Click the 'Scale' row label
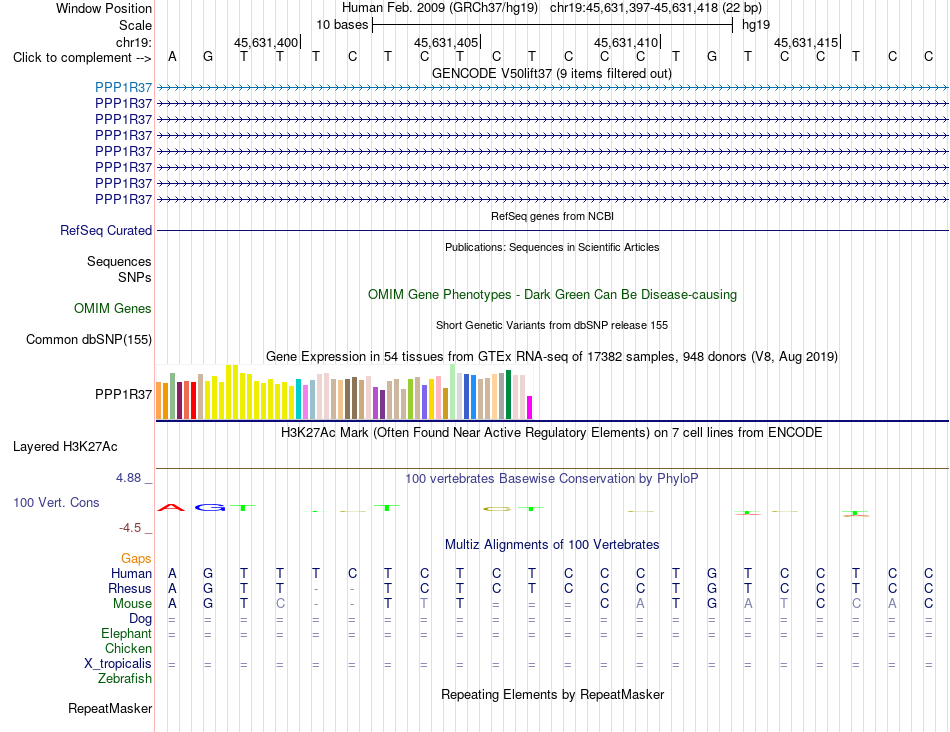The width and height of the screenshot is (950, 732). 135,25
